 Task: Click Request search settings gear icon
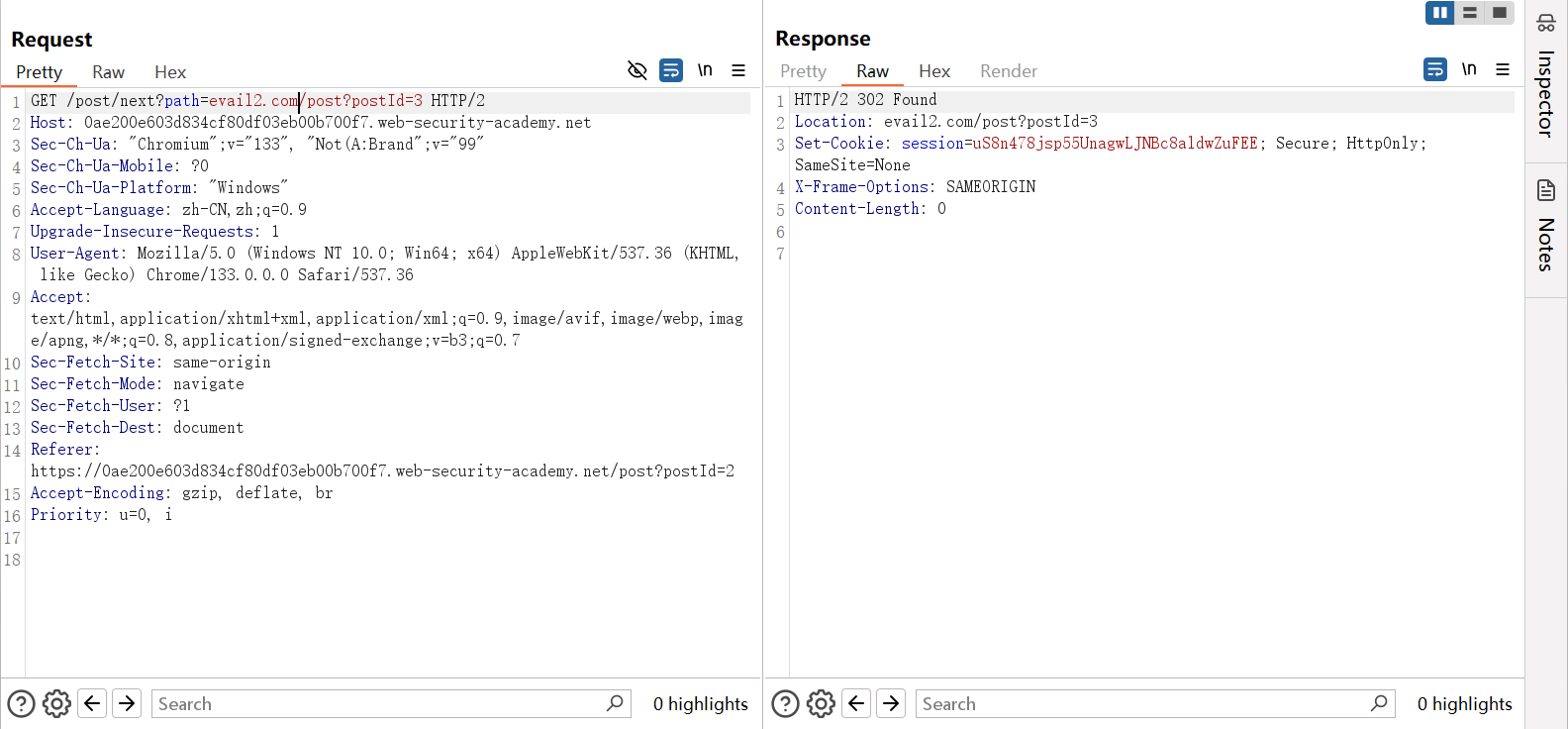56,703
